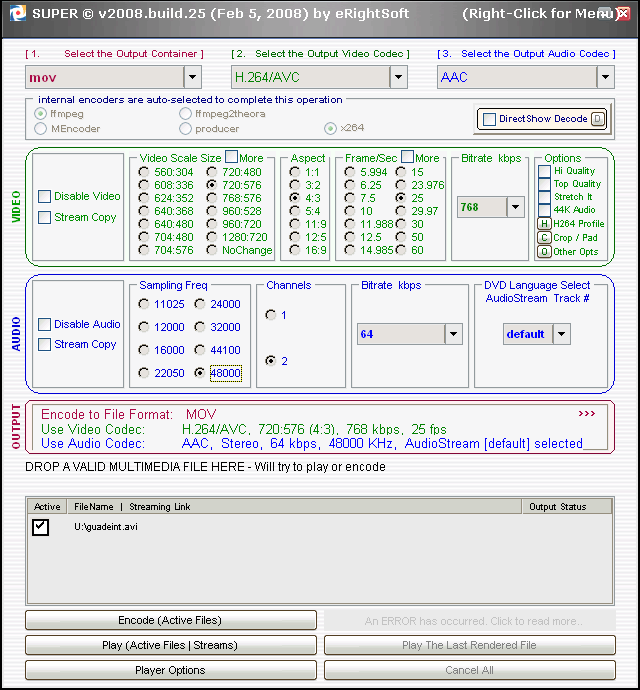Click the FileName column header
Viewport: 640px width, 690px height.
click(x=94, y=507)
